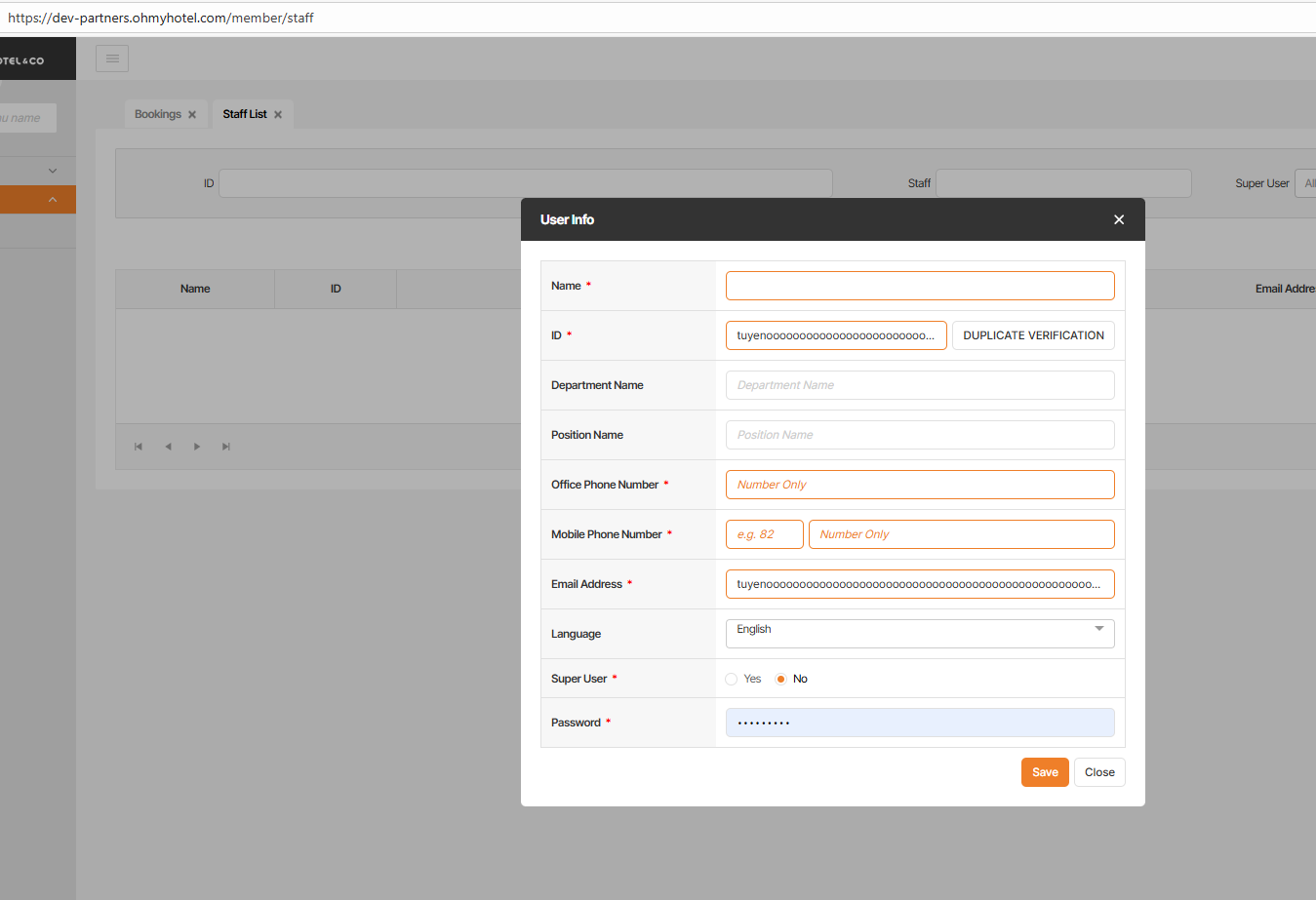Close the Bookings tab with its X
The height and width of the screenshot is (900, 1316).
[192, 115]
